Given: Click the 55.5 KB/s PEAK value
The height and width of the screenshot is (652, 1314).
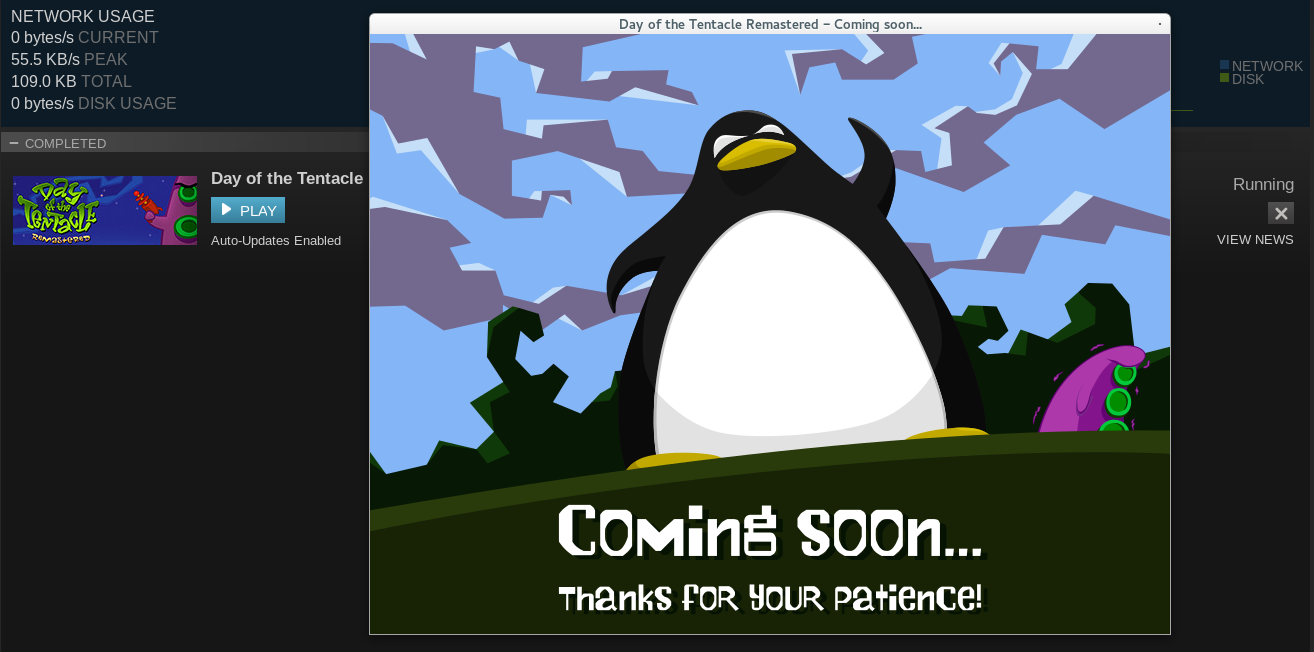Looking at the screenshot, I should click(69, 60).
